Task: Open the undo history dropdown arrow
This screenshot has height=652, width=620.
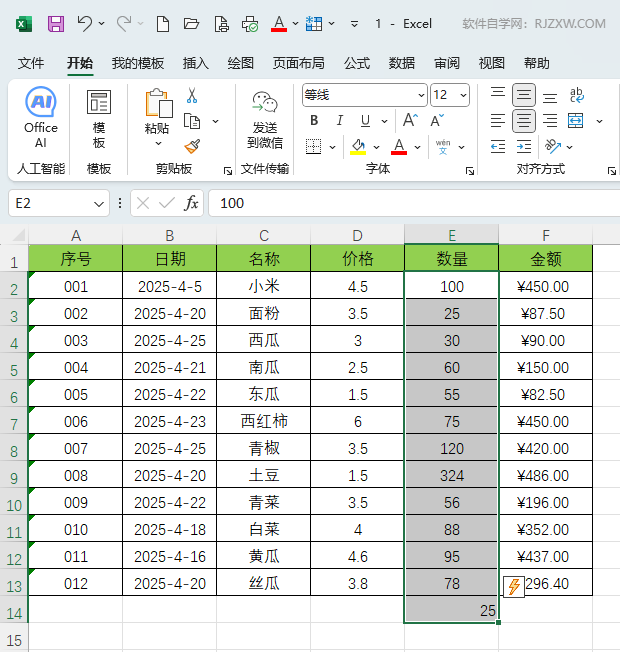Action: coord(101,24)
